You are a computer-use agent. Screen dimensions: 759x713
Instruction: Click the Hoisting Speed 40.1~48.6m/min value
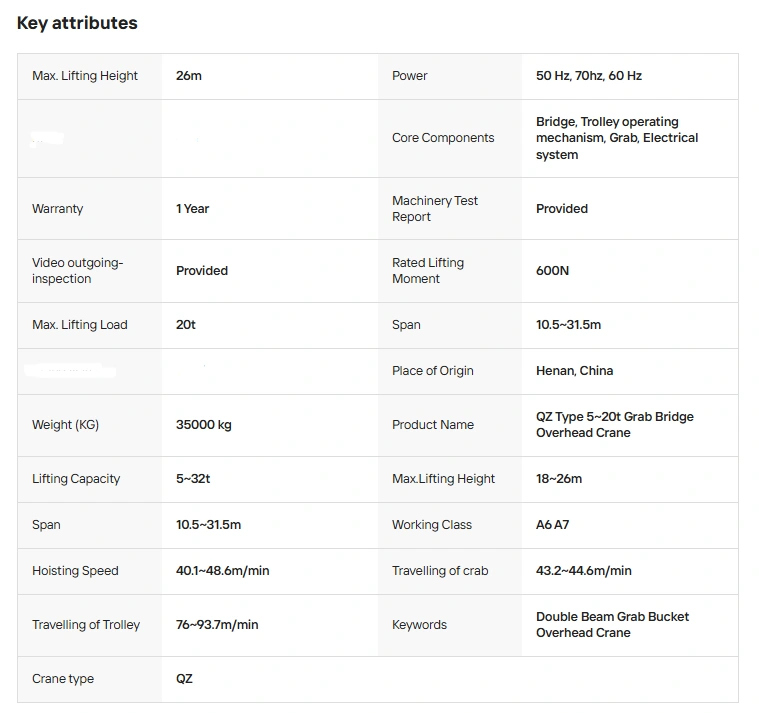tap(223, 571)
